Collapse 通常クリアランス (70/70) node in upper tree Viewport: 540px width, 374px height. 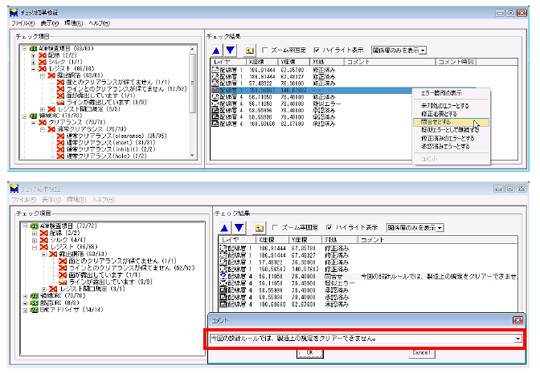pos(42,129)
